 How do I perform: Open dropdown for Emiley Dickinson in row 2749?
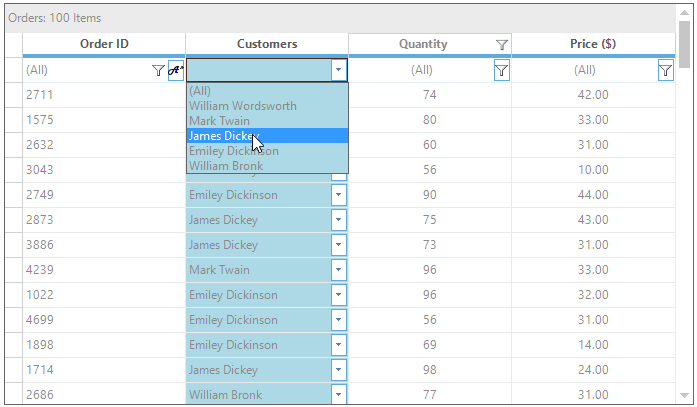click(x=339, y=195)
